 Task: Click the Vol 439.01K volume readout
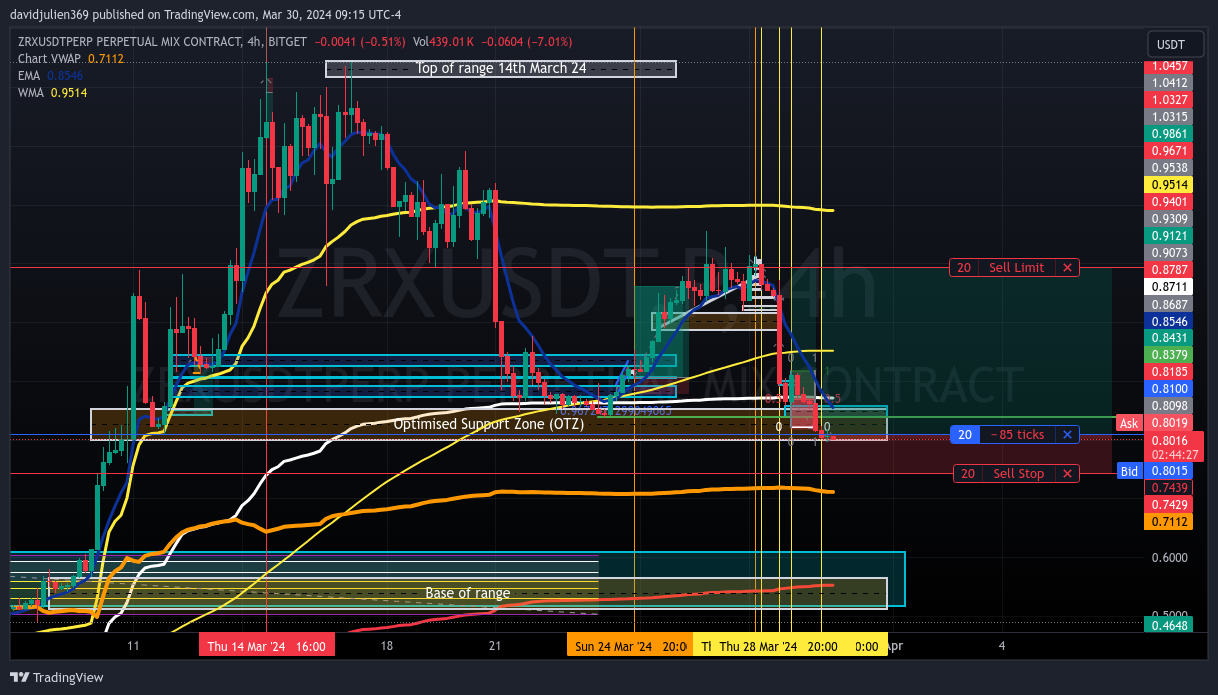(442, 42)
